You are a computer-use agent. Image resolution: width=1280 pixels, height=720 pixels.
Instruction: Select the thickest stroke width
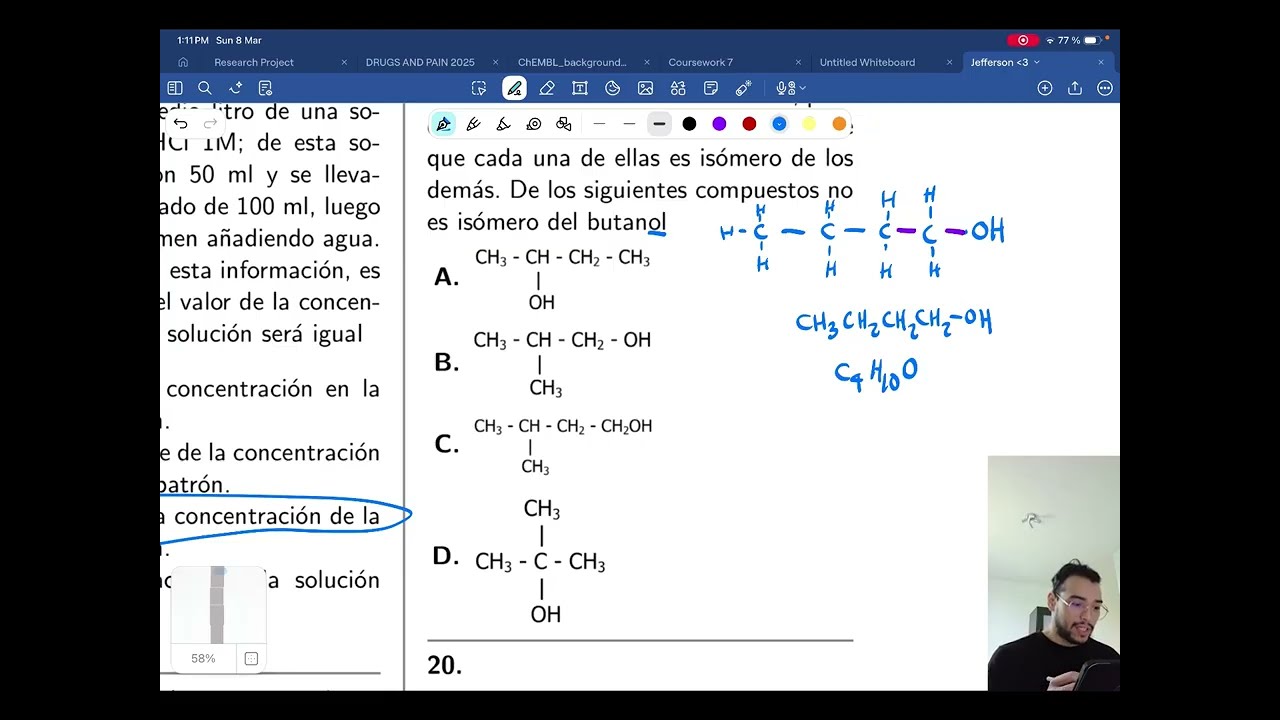tap(659, 124)
